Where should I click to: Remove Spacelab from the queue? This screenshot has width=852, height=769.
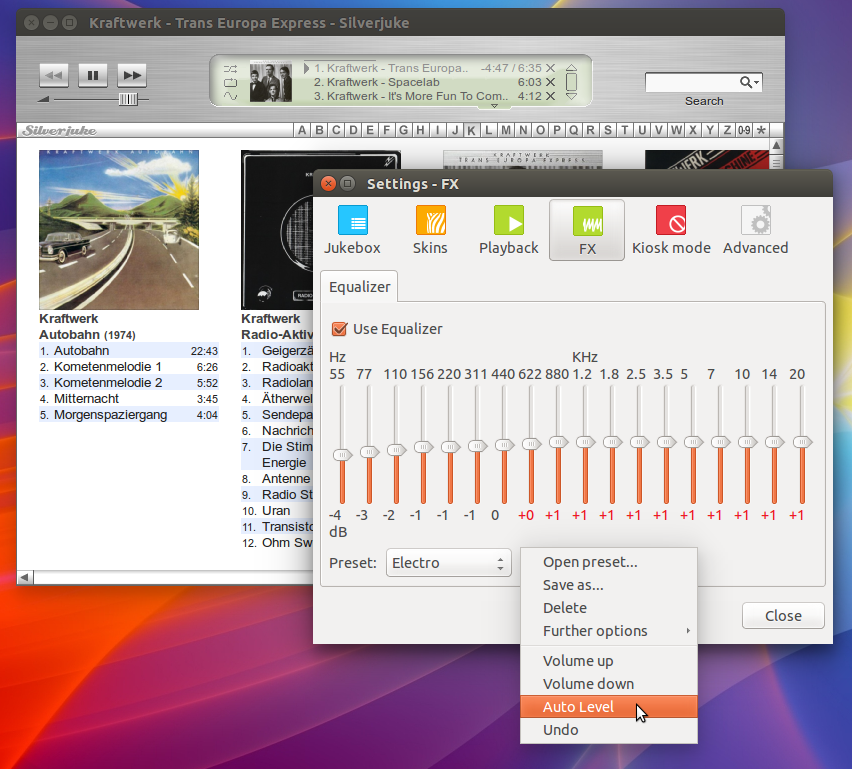pos(550,82)
